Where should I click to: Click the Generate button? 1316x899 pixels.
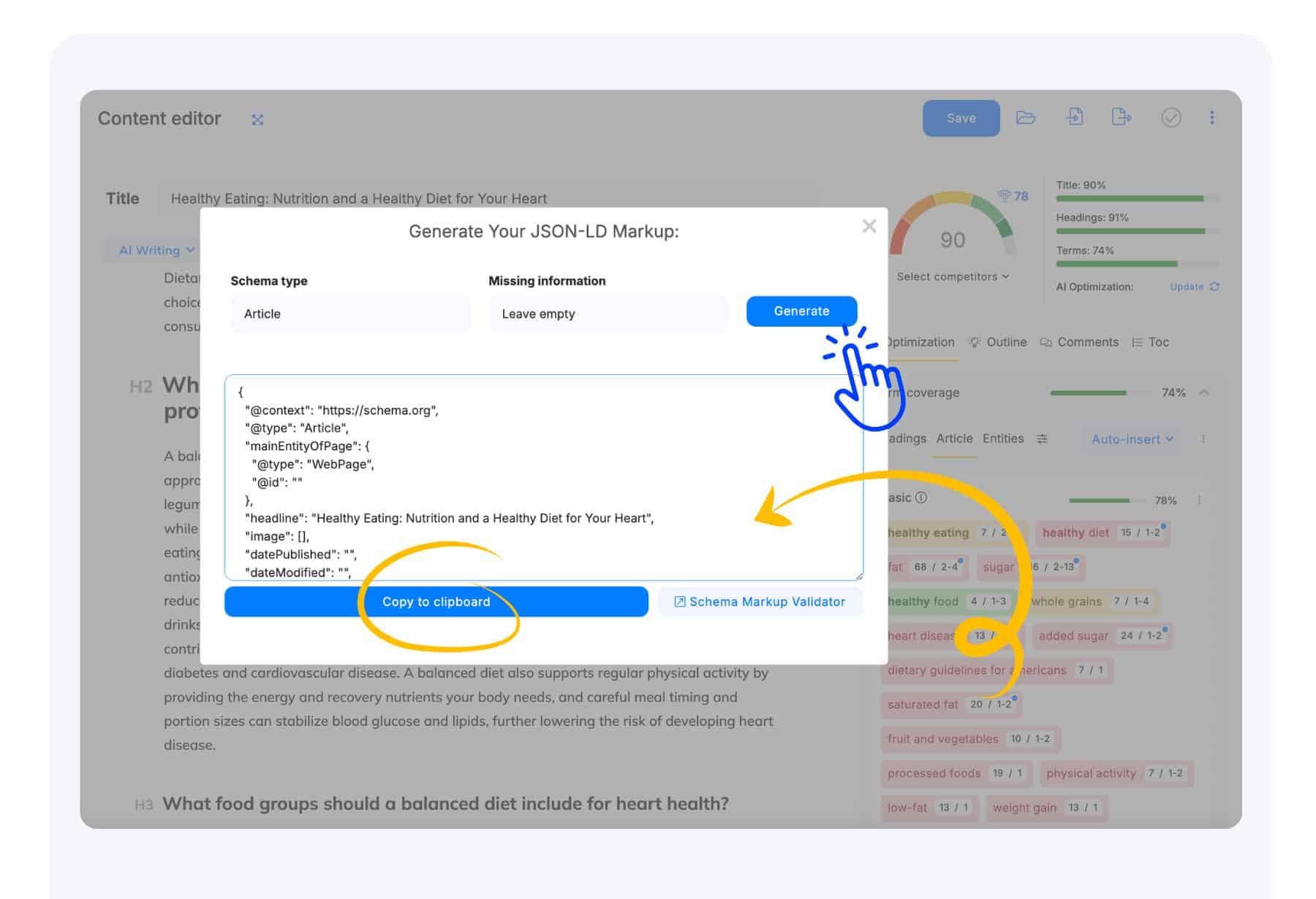click(x=801, y=311)
